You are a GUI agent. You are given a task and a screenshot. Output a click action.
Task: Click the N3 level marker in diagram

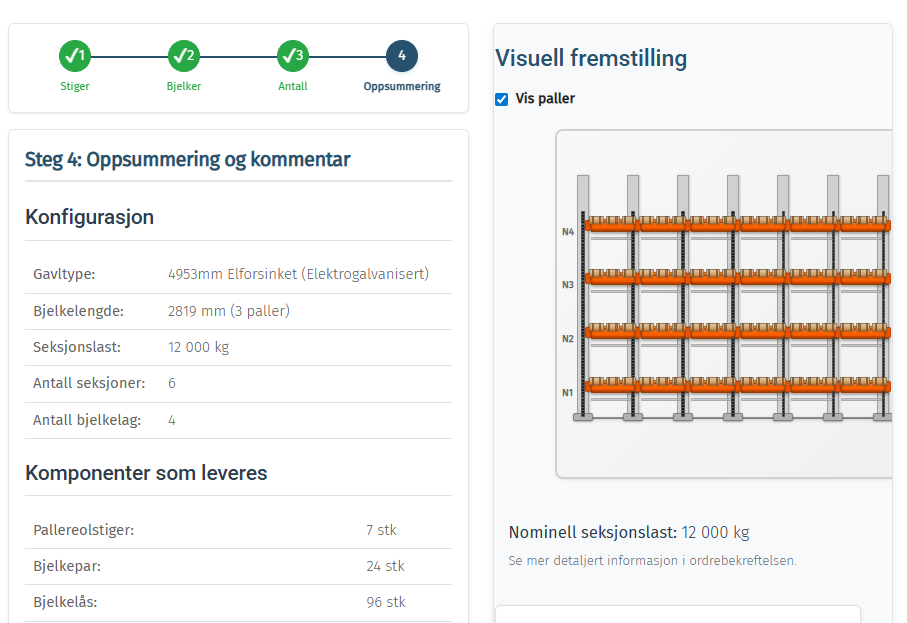tap(568, 285)
